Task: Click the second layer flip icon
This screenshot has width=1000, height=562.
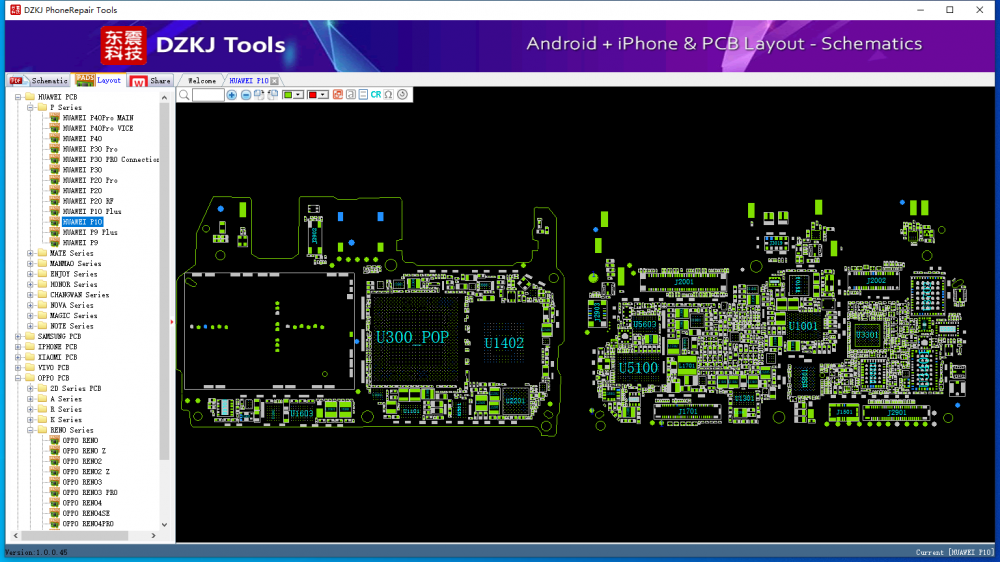Action: click(273, 95)
